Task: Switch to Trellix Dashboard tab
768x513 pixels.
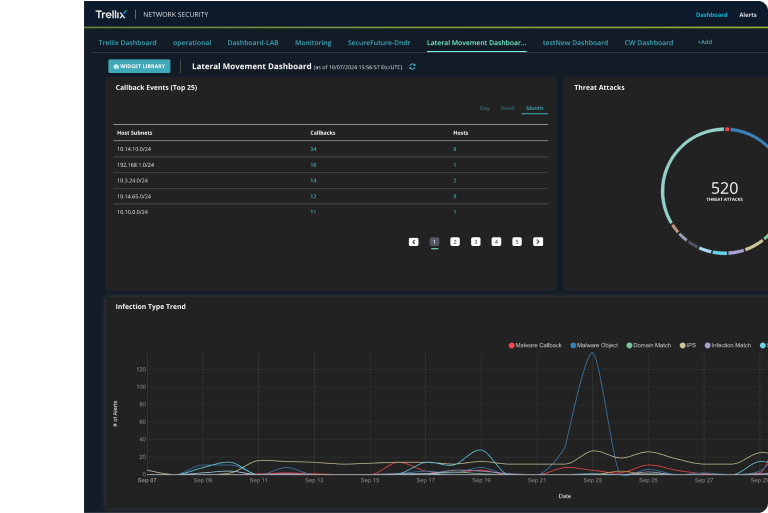Action: (x=127, y=43)
